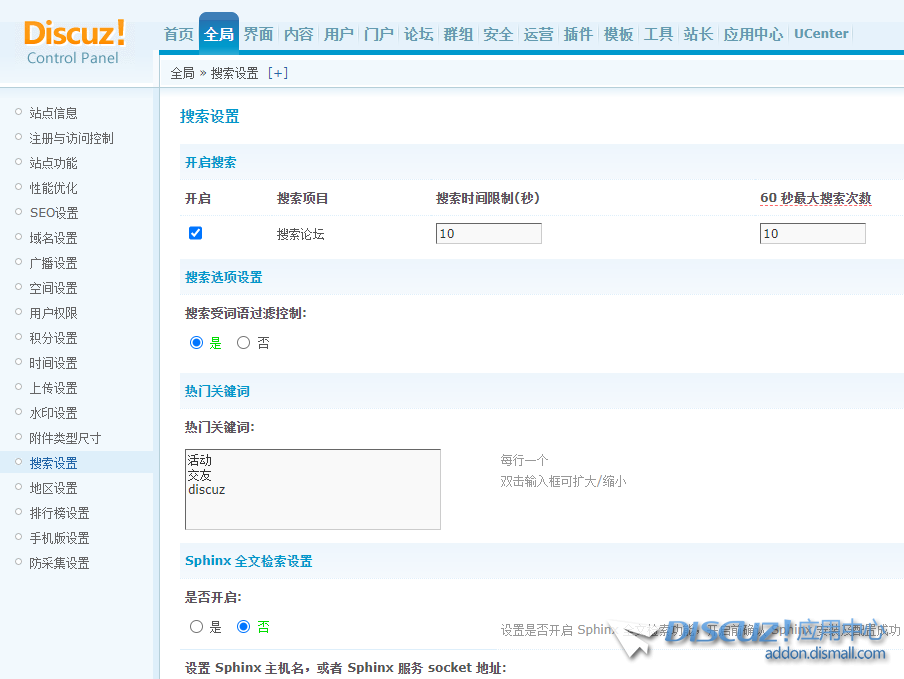Click the Discuz! Control Panel logo

point(74,41)
